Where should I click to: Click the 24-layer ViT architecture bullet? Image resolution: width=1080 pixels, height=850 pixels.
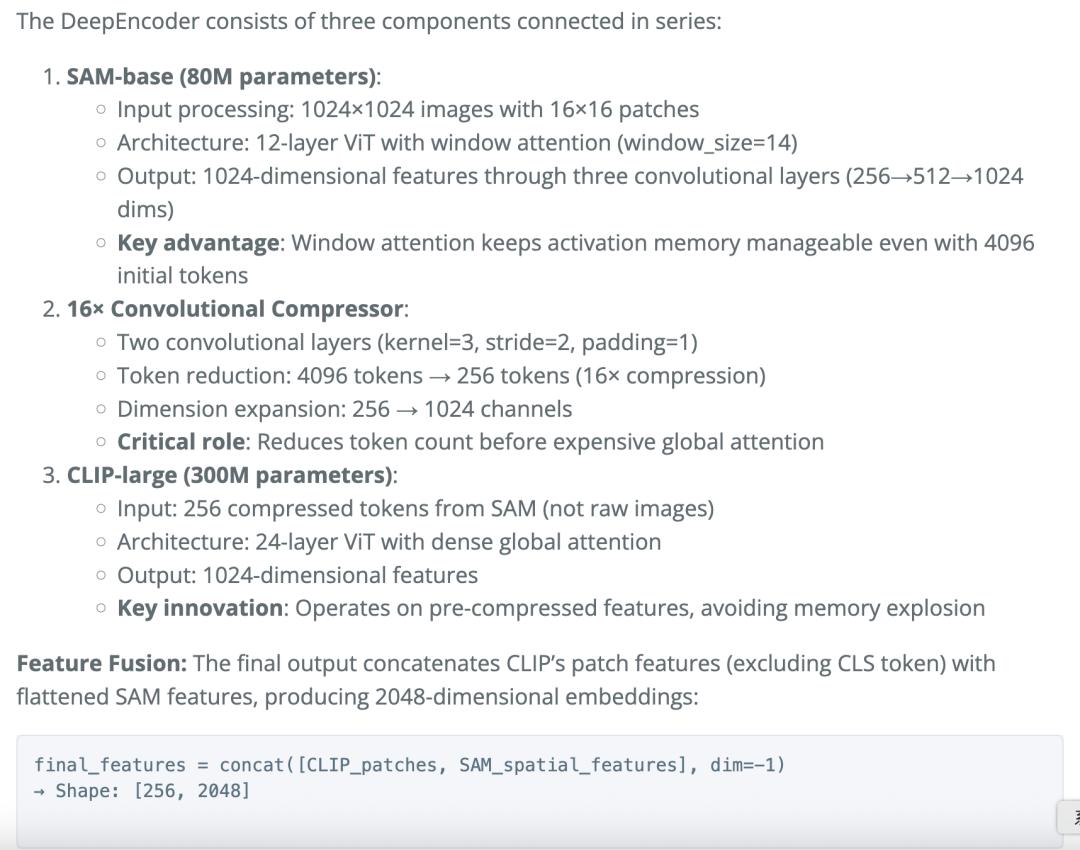click(x=388, y=542)
